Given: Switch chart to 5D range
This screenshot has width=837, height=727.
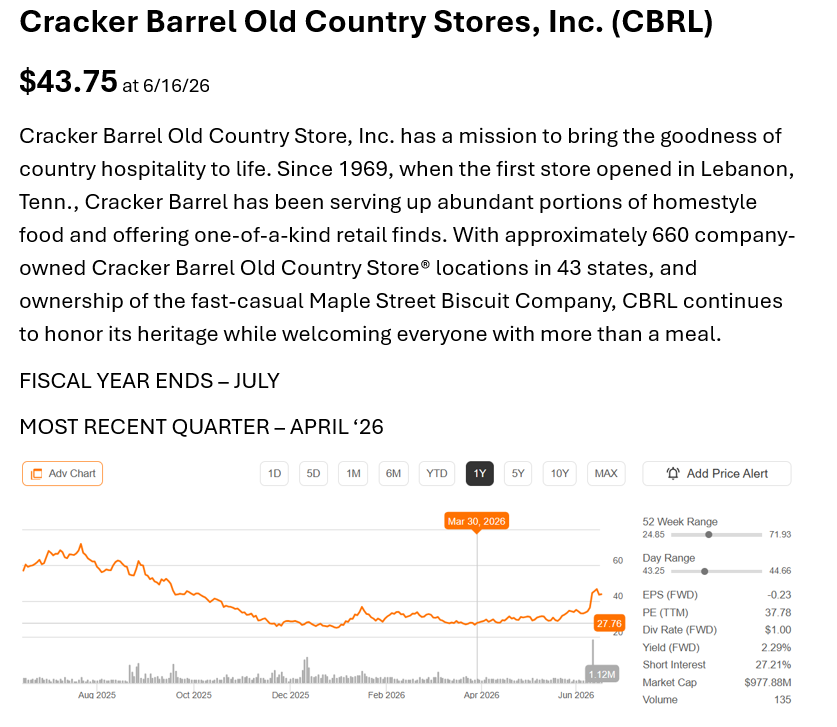Looking at the screenshot, I should coord(313,473).
